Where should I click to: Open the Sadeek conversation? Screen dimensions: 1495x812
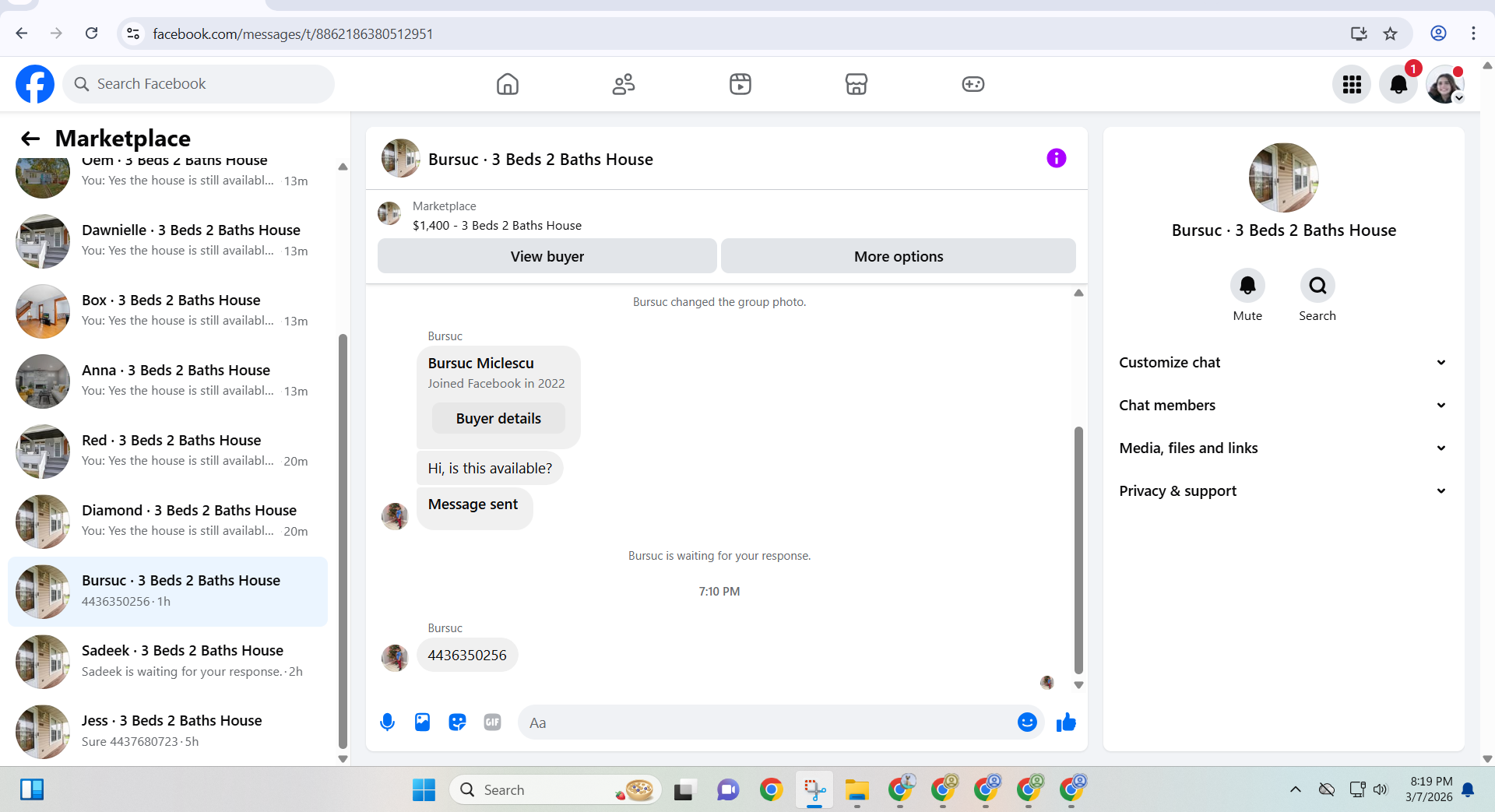pos(167,662)
